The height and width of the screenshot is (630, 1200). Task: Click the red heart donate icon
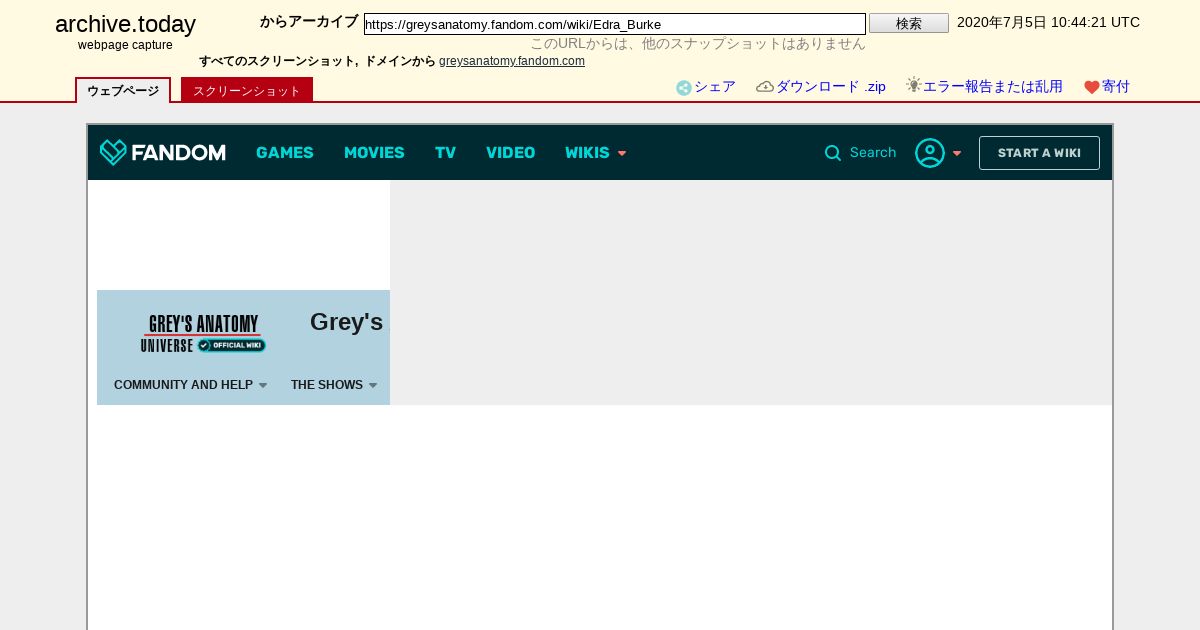(x=1092, y=88)
